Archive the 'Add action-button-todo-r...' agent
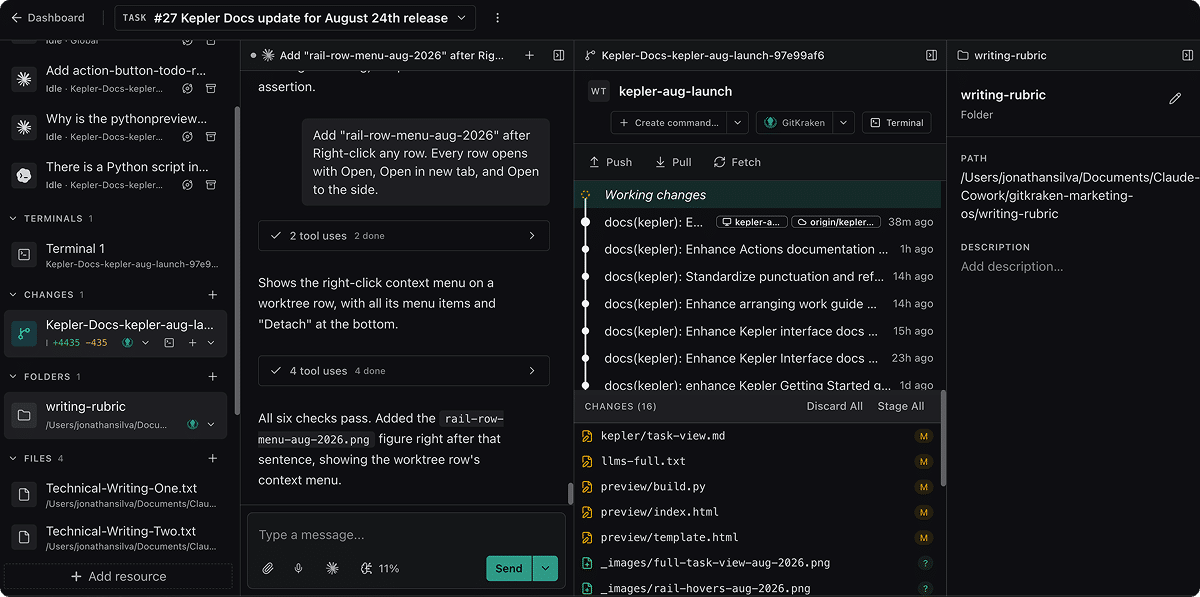Image resolution: width=1200 pixels, height=597 pixels. click(211, 89)
